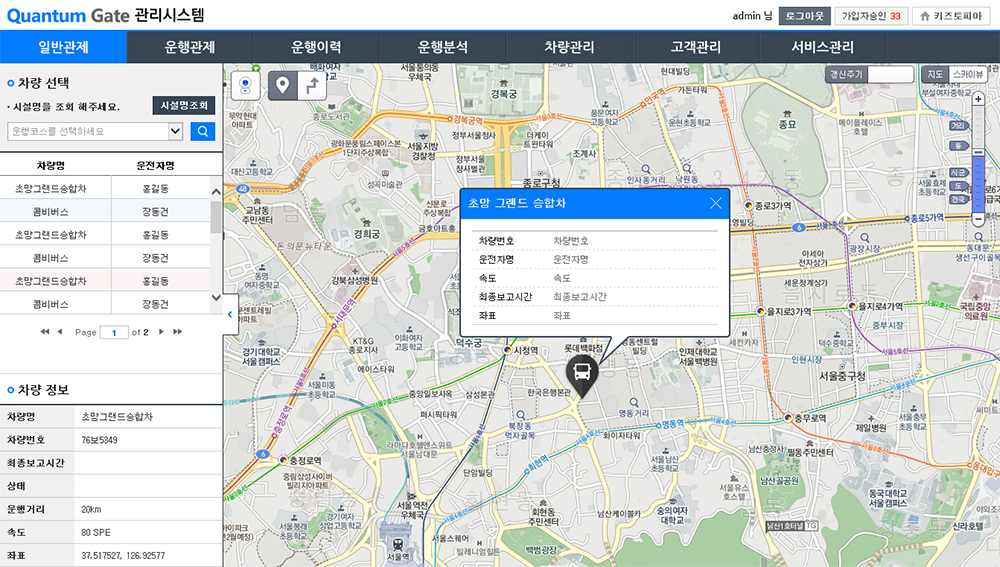Click the 광장시장 search pin on map
The height and width of the screenshot is (567, 1000).
point(864,239)
